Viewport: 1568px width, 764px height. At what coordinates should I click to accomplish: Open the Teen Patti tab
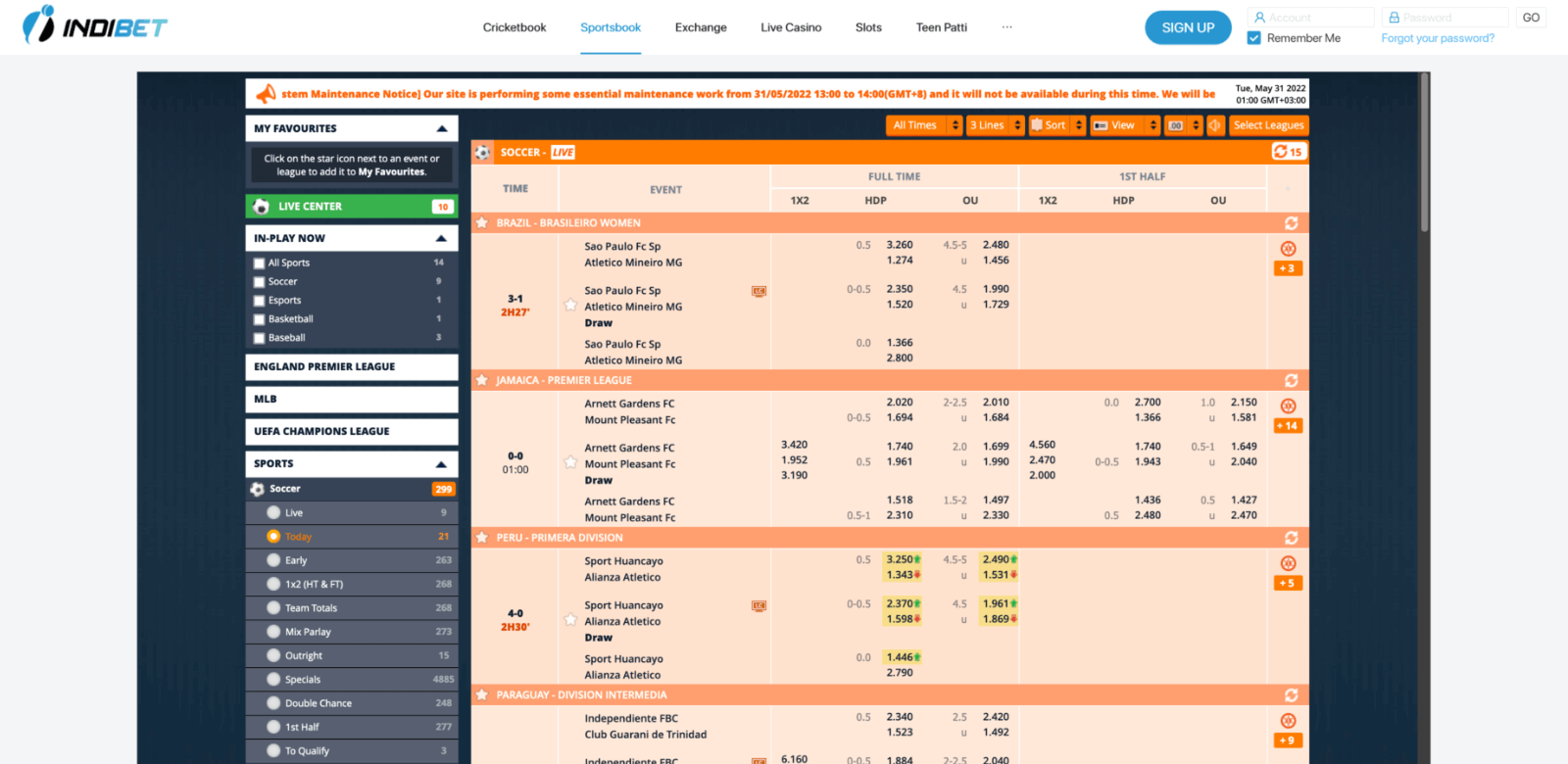click(942, 27)
